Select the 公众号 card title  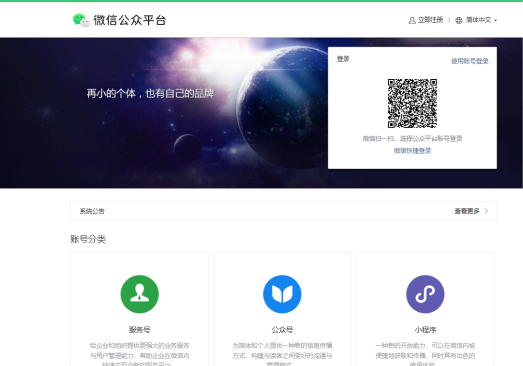click(x=282, y=330)
